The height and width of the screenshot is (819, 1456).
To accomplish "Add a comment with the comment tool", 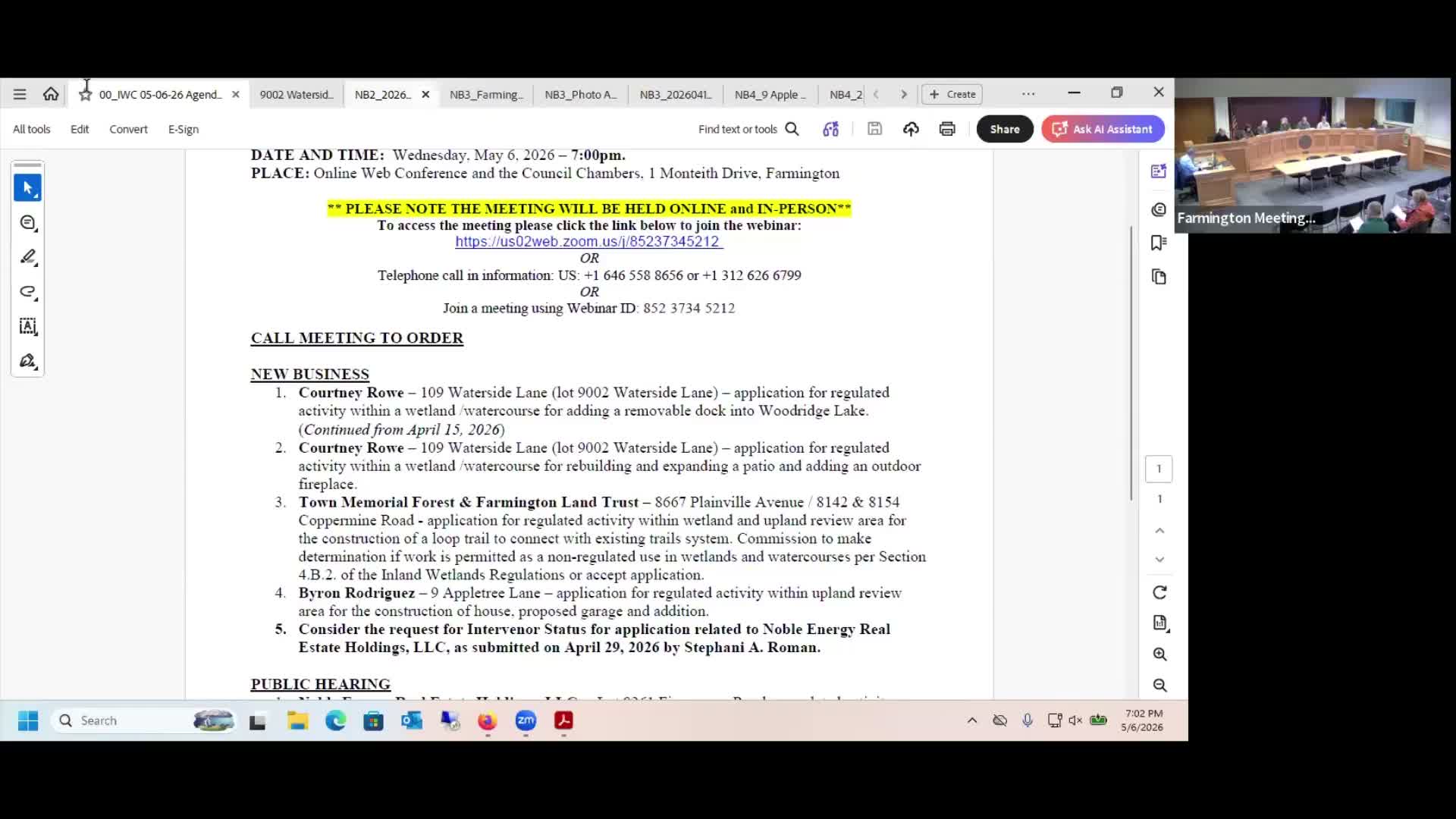I will 28,223.
